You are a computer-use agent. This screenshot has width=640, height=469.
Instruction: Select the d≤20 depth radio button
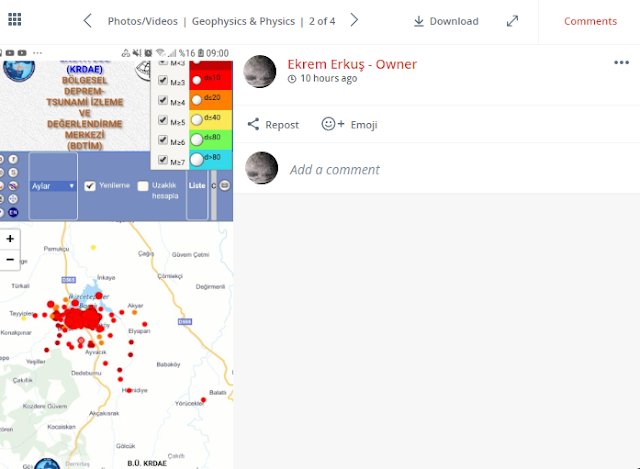(197, 100)
